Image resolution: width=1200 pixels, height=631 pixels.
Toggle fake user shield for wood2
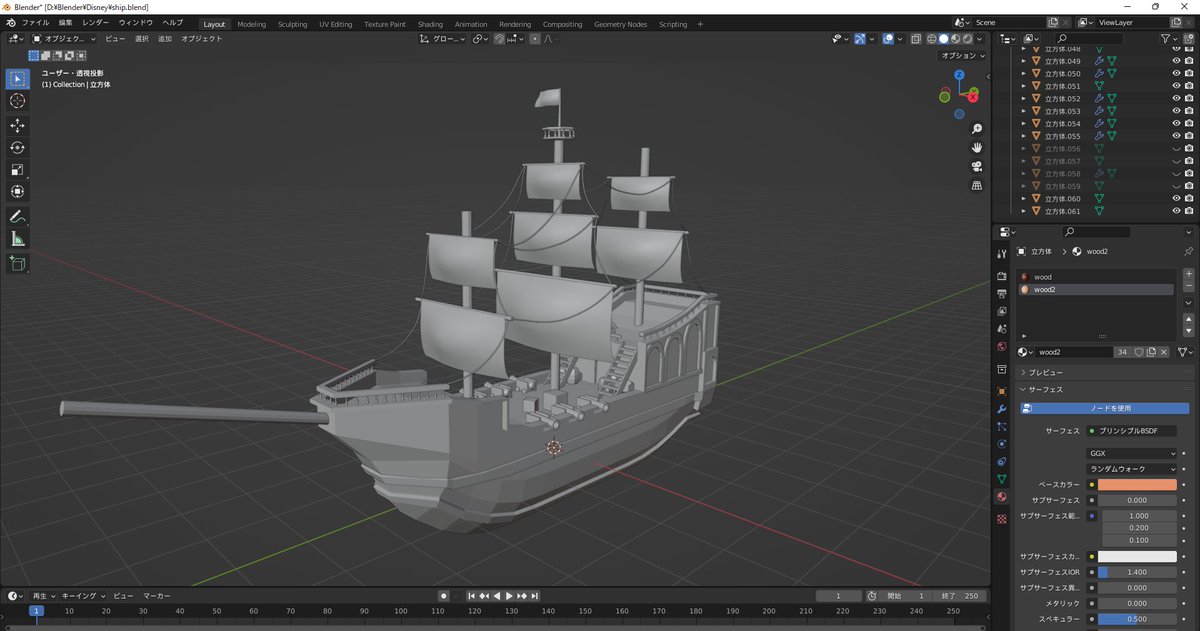coord(1138,352)
